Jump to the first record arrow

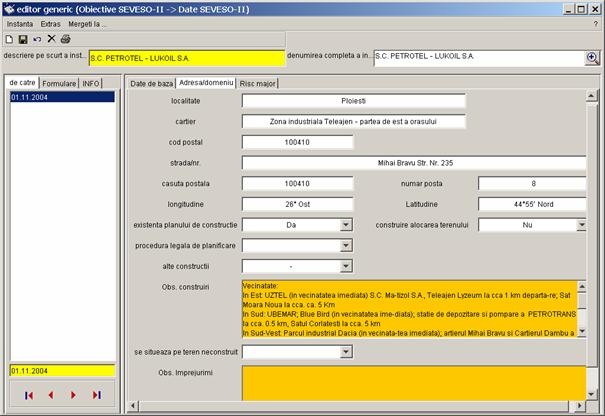(29, 395)
